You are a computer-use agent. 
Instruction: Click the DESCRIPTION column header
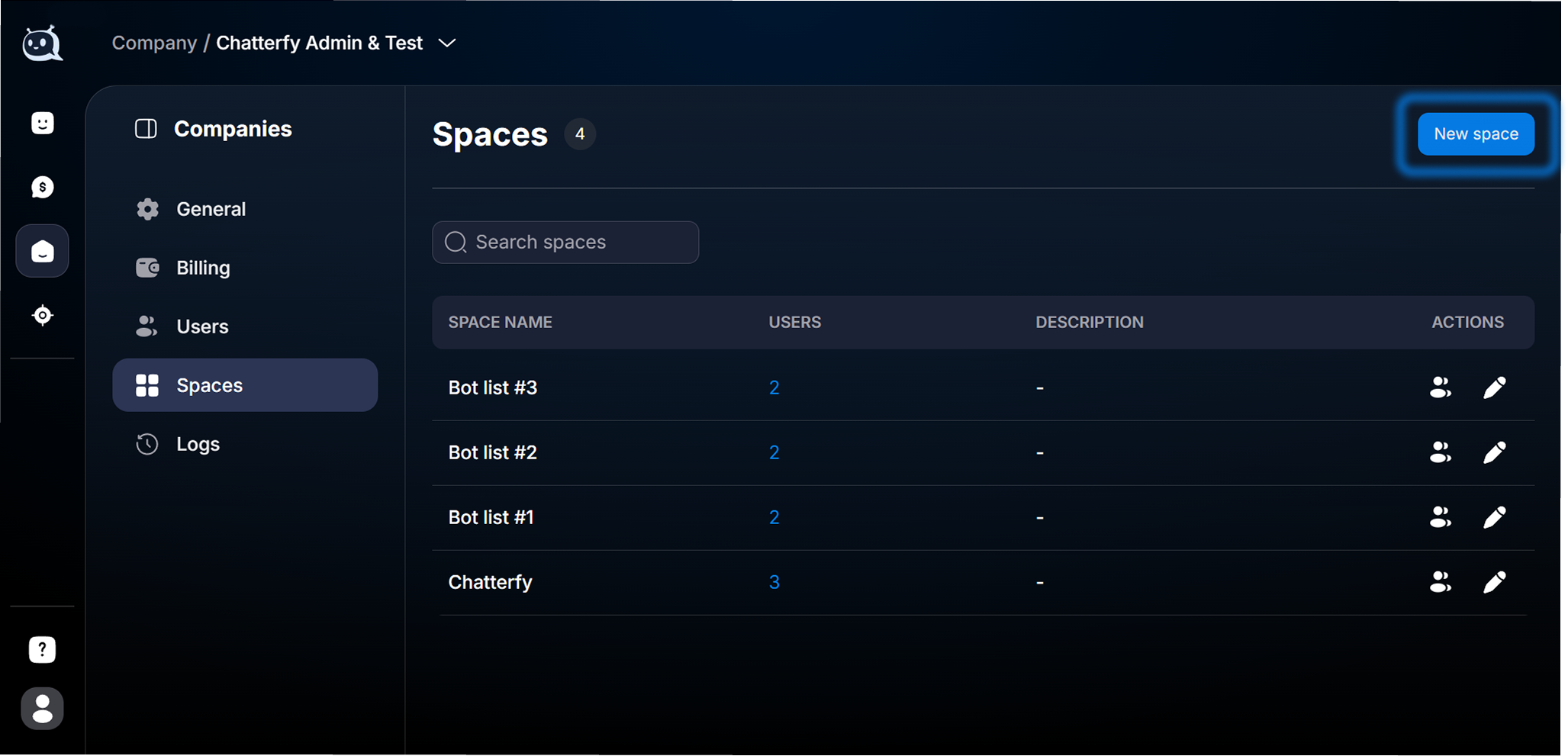[1090, 322]
